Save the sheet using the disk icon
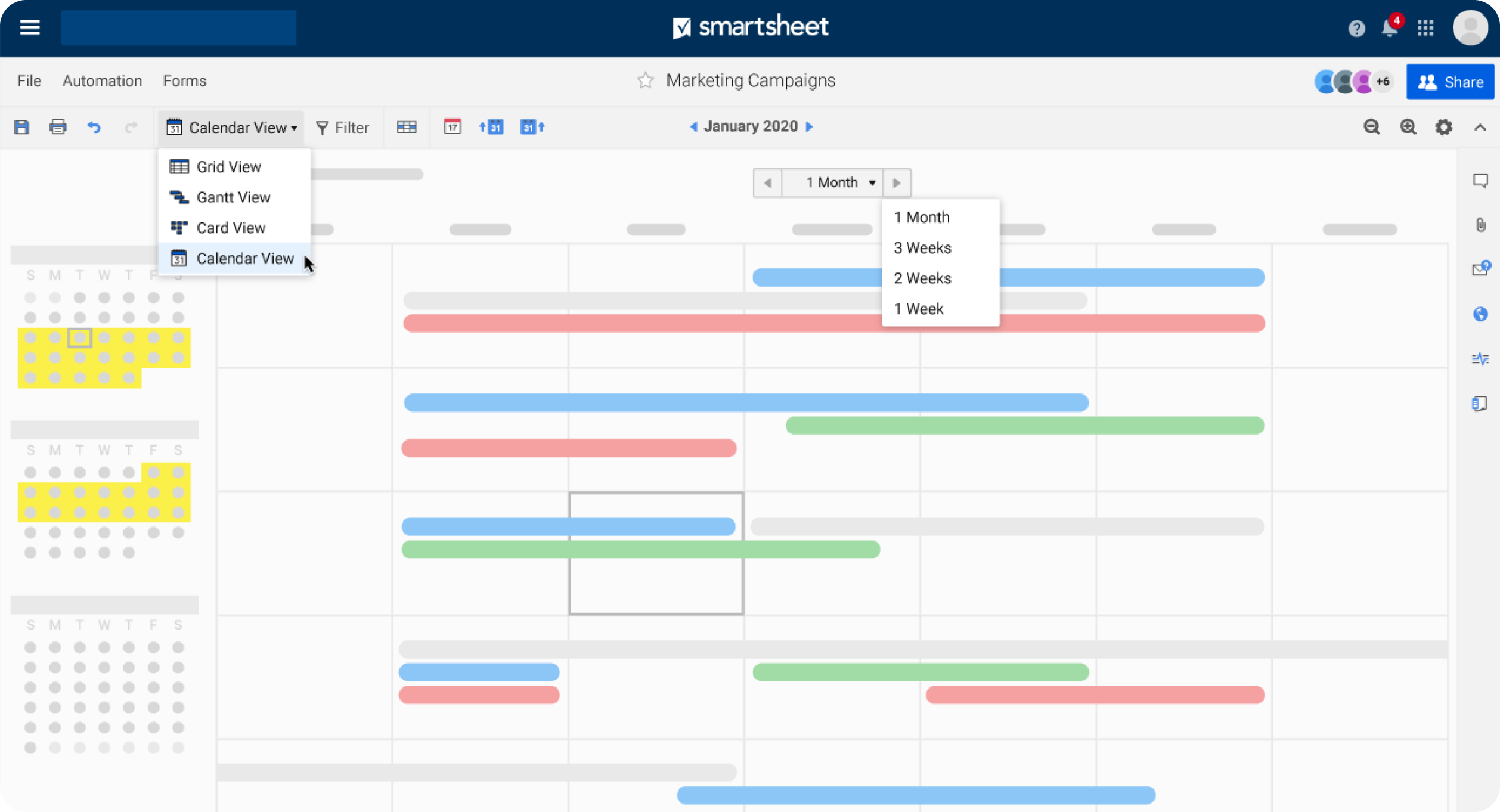 pos(21,127)
